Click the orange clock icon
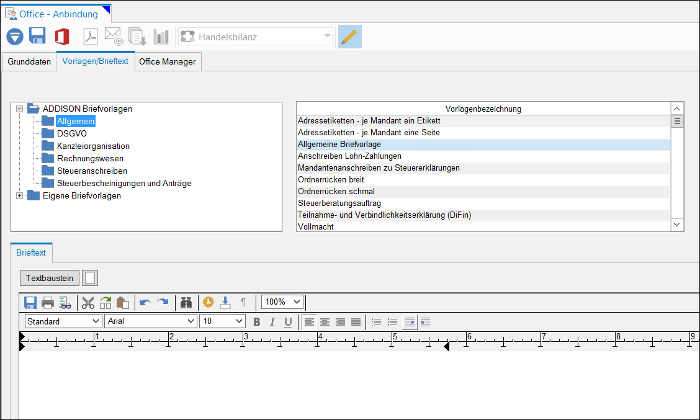The width and height of the screenshot is (700, 420). pyautogui.click(x=208, y=303)
